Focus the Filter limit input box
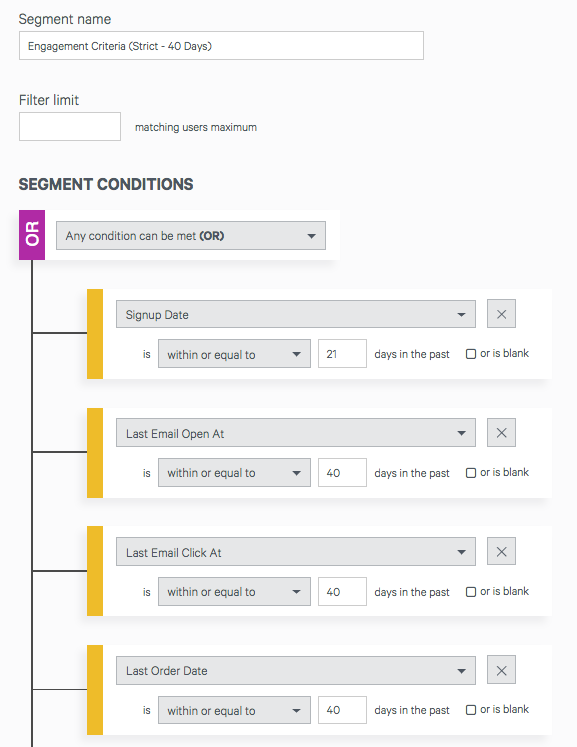Image resolution: width=577 pixels, height=747 pixels. (x=70, y=127)
